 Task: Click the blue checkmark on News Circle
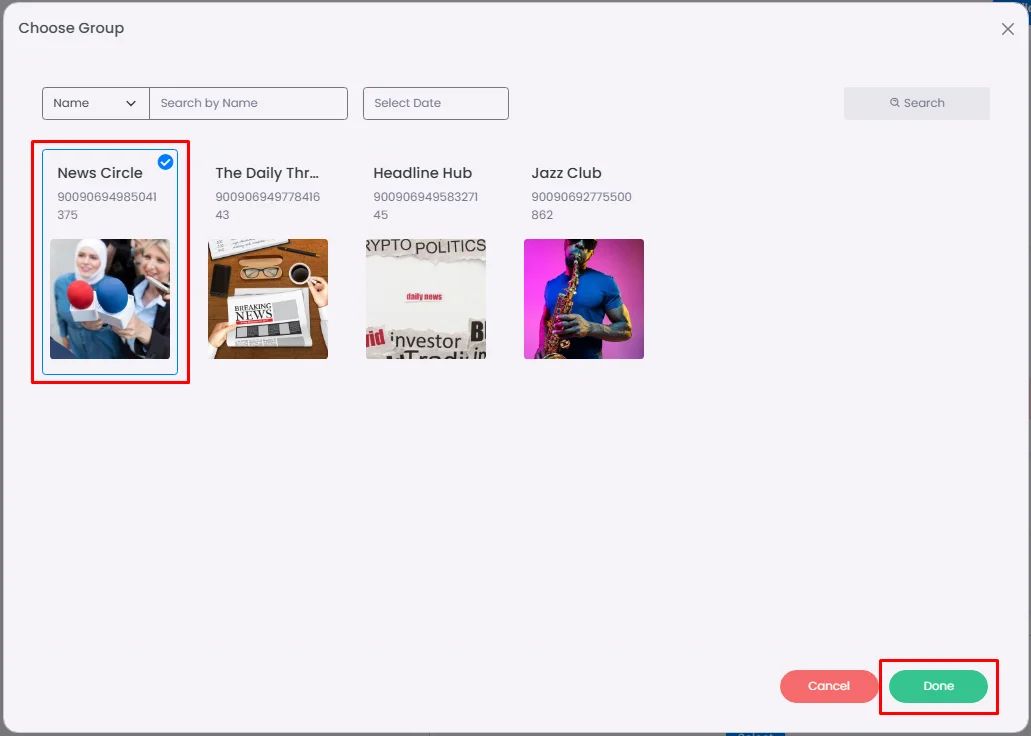click(x=165, y=162)
